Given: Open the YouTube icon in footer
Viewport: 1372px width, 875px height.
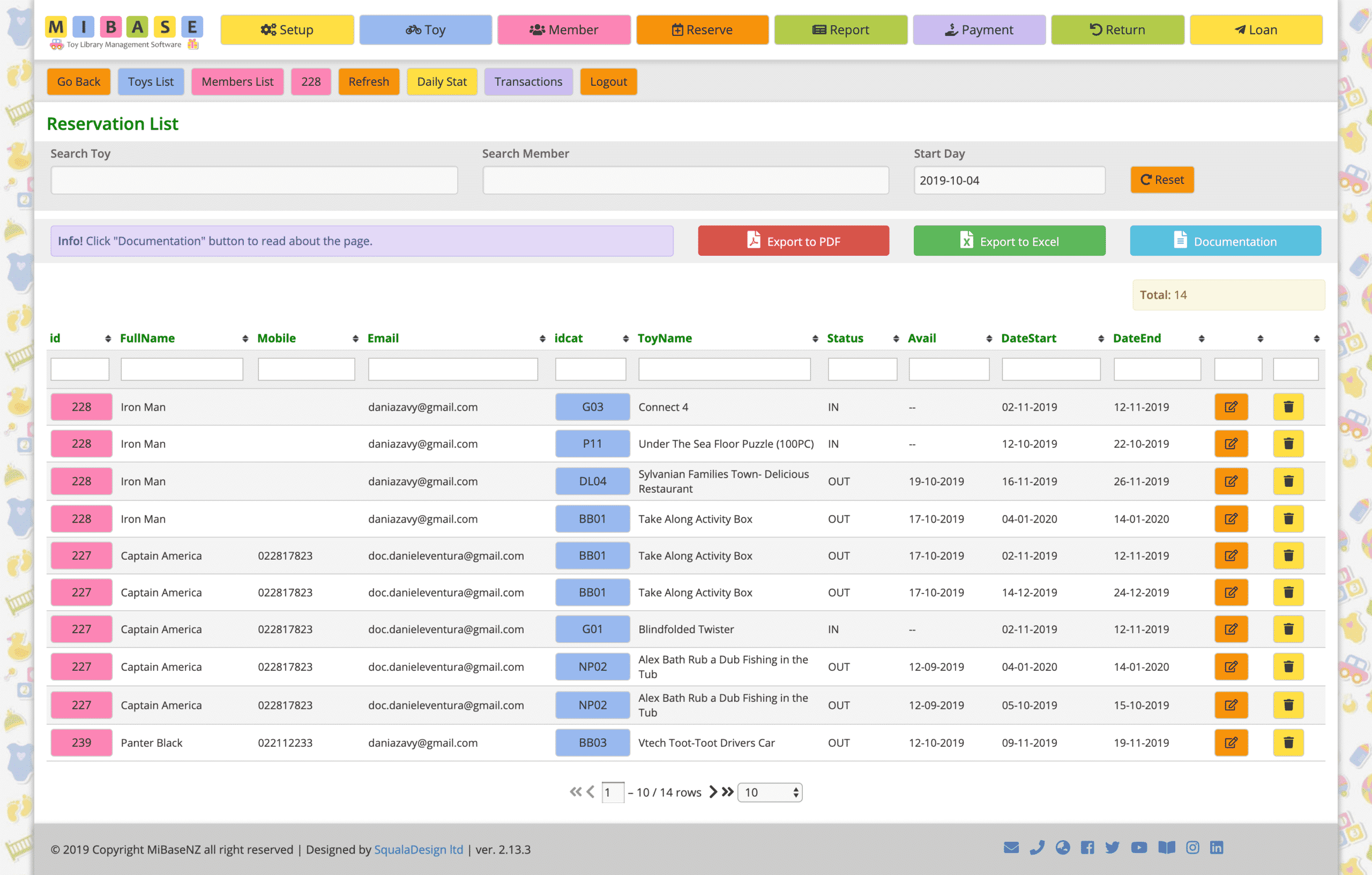Looking at the screenshot, I should [1138, 848].
